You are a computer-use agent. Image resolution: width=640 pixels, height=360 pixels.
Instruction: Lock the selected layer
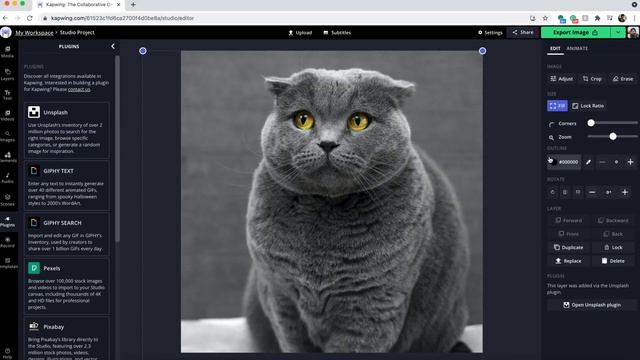click(x=613, y=247)
